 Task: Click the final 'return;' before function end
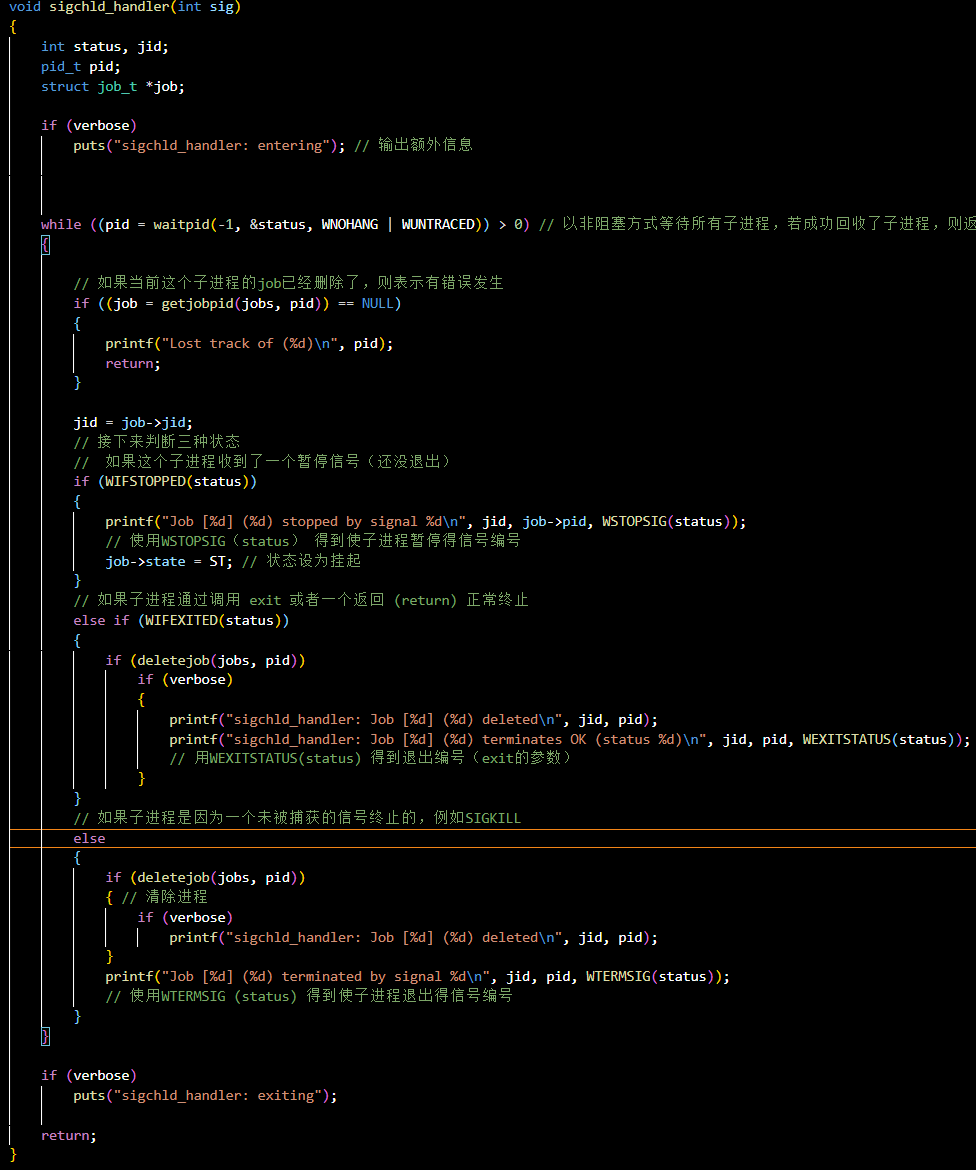click(x=69, y=1136)
